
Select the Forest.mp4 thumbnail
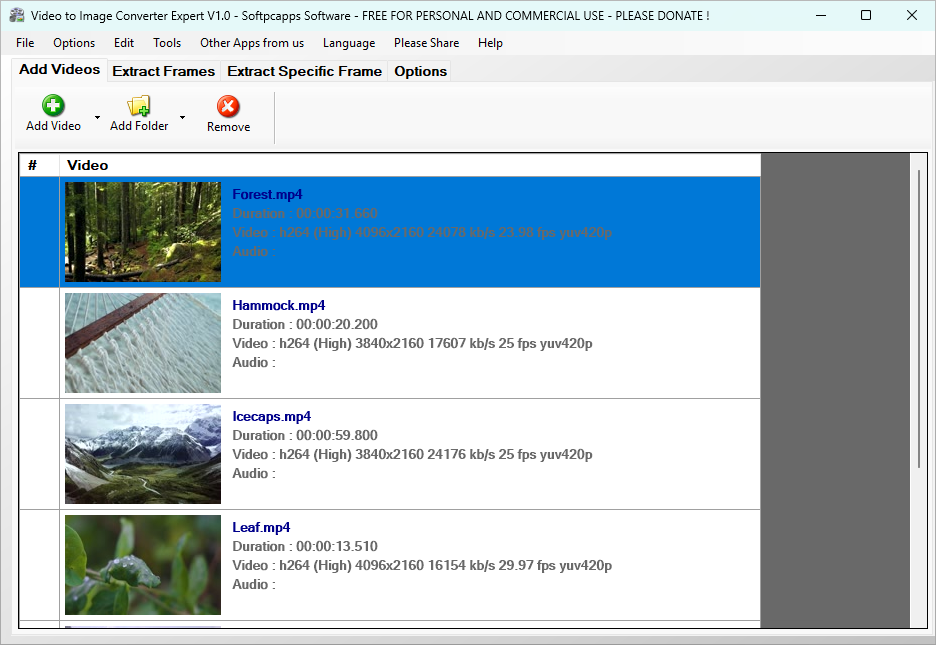[x=143, y=232]
